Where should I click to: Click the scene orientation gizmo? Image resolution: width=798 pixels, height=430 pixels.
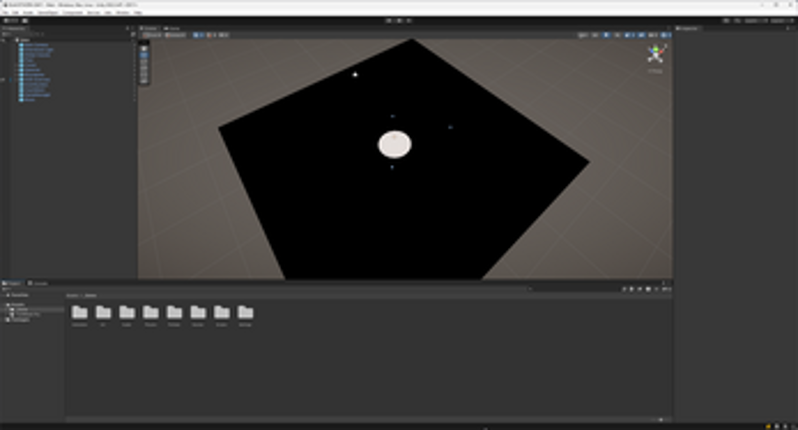pyautogui.click(x=656, y=54)
